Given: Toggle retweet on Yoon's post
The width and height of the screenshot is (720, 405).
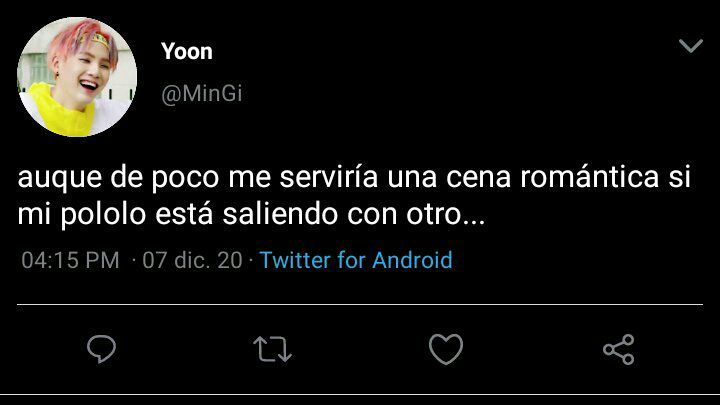Looking at the screenshot, I should pyautogui.click(x=272, y=349).
